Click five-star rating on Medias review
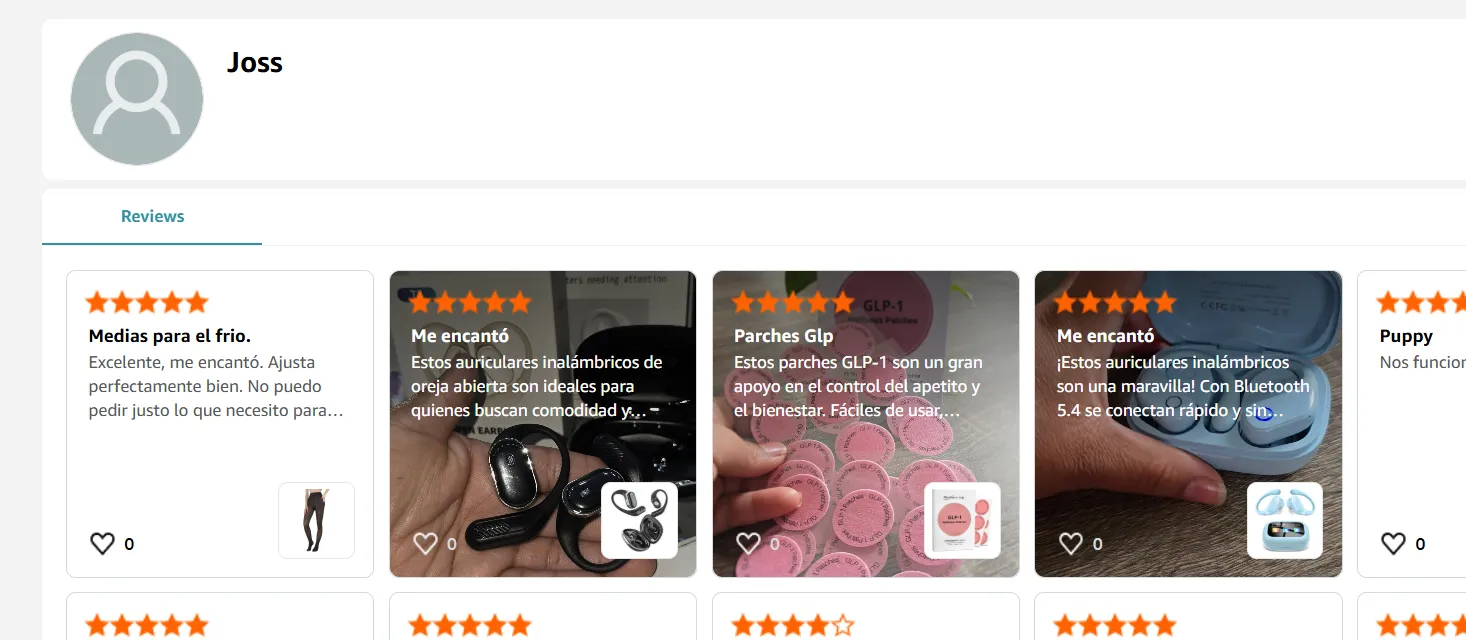Screen dimensions: 1466x640 pyautogui.click(x=147, y=302)
